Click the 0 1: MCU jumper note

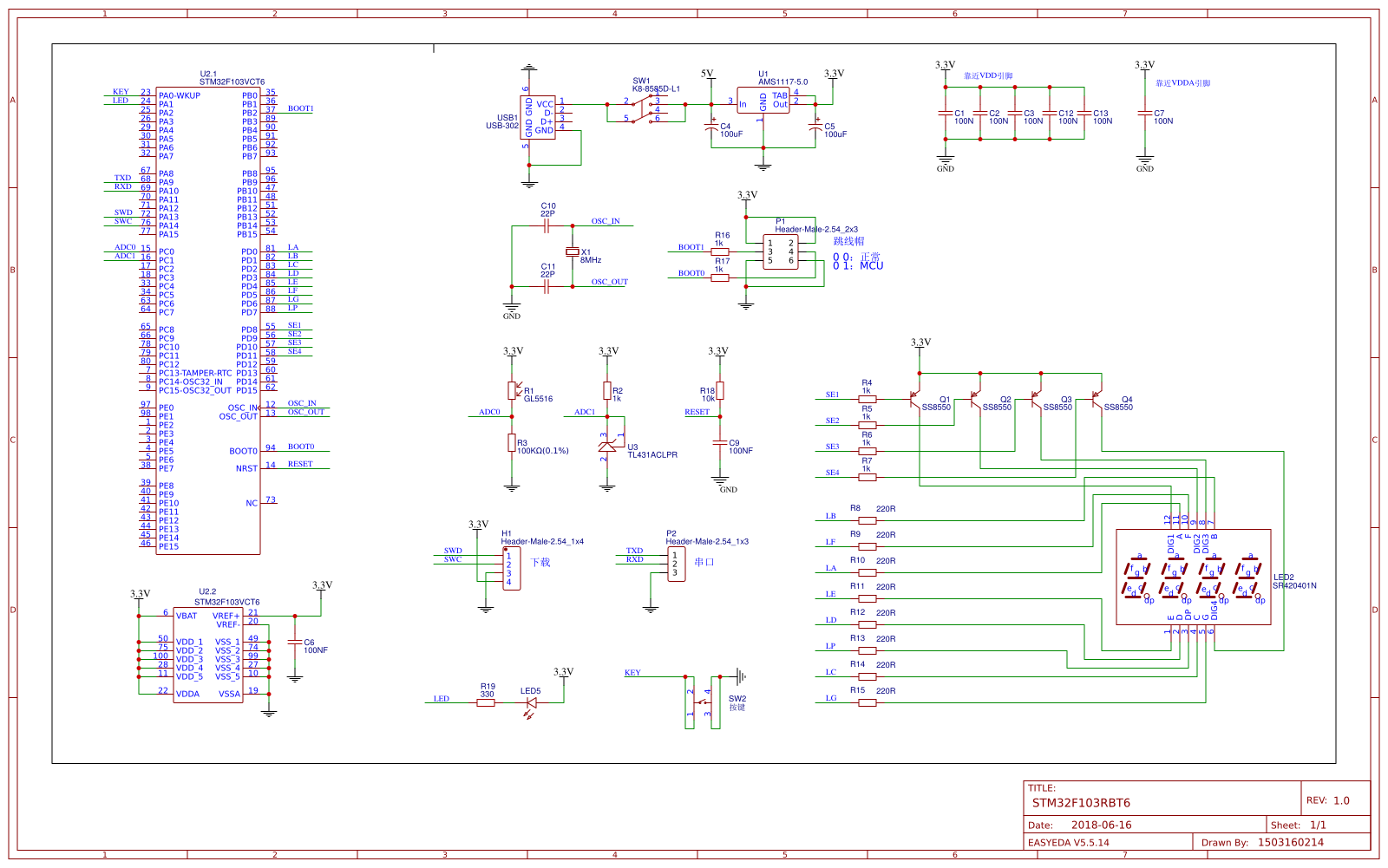[858, 265]
